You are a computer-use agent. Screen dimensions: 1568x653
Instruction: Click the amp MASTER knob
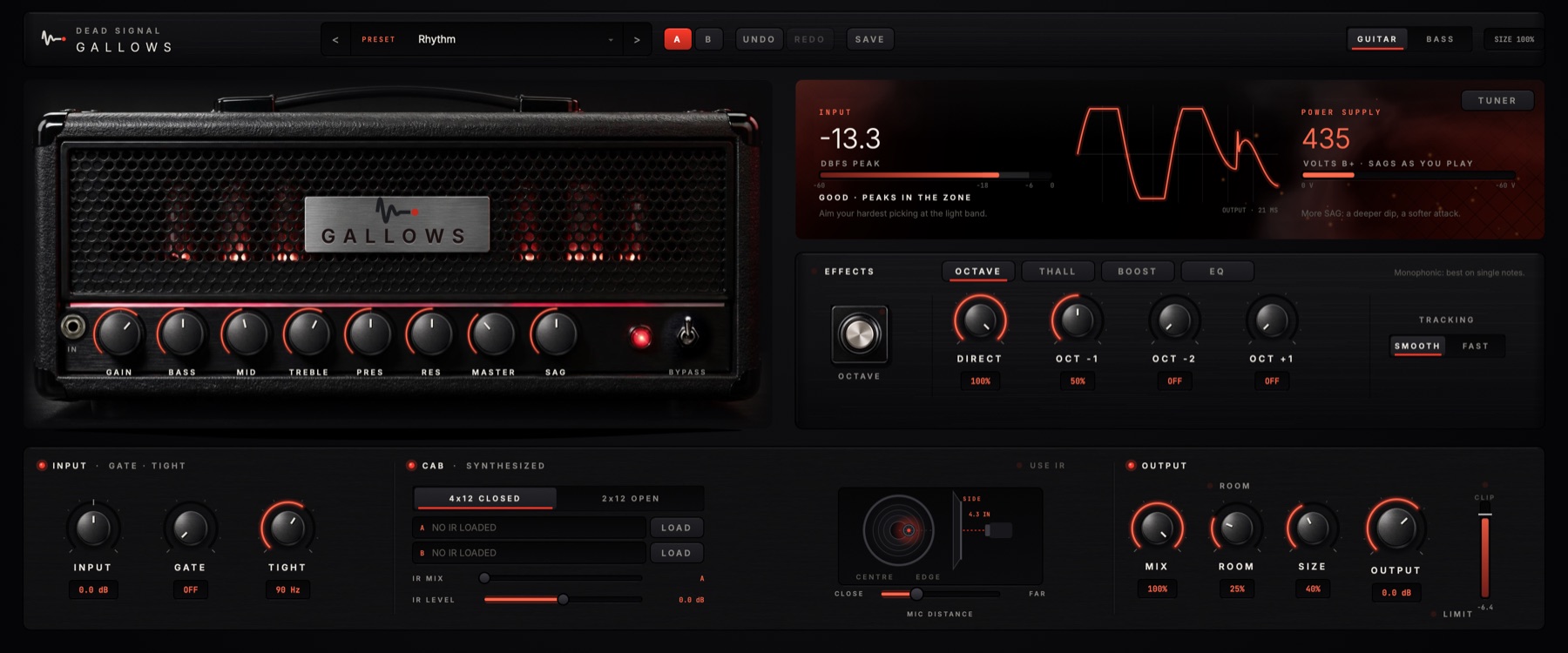click(x=493, y=333)
